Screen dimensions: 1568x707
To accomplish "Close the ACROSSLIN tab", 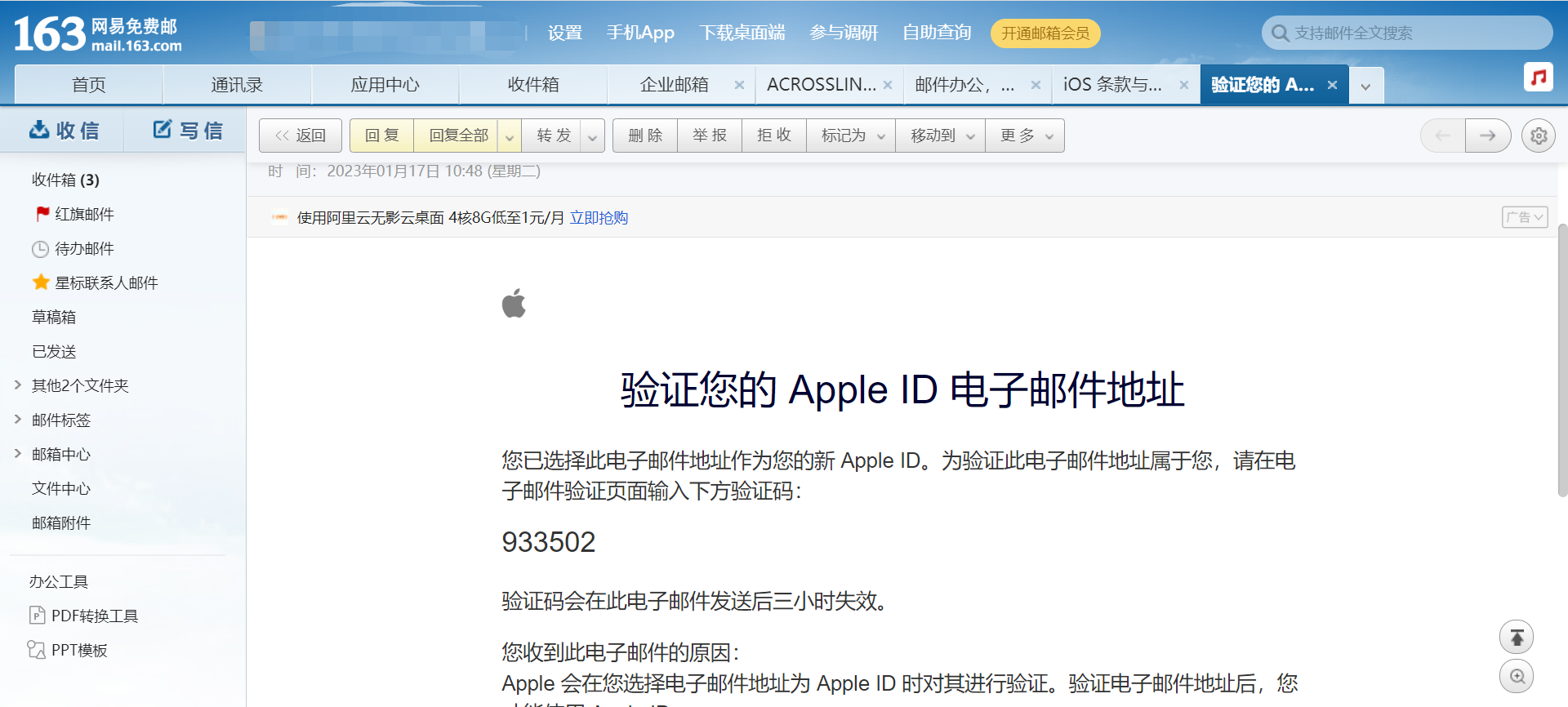I will tap(888, 85).
